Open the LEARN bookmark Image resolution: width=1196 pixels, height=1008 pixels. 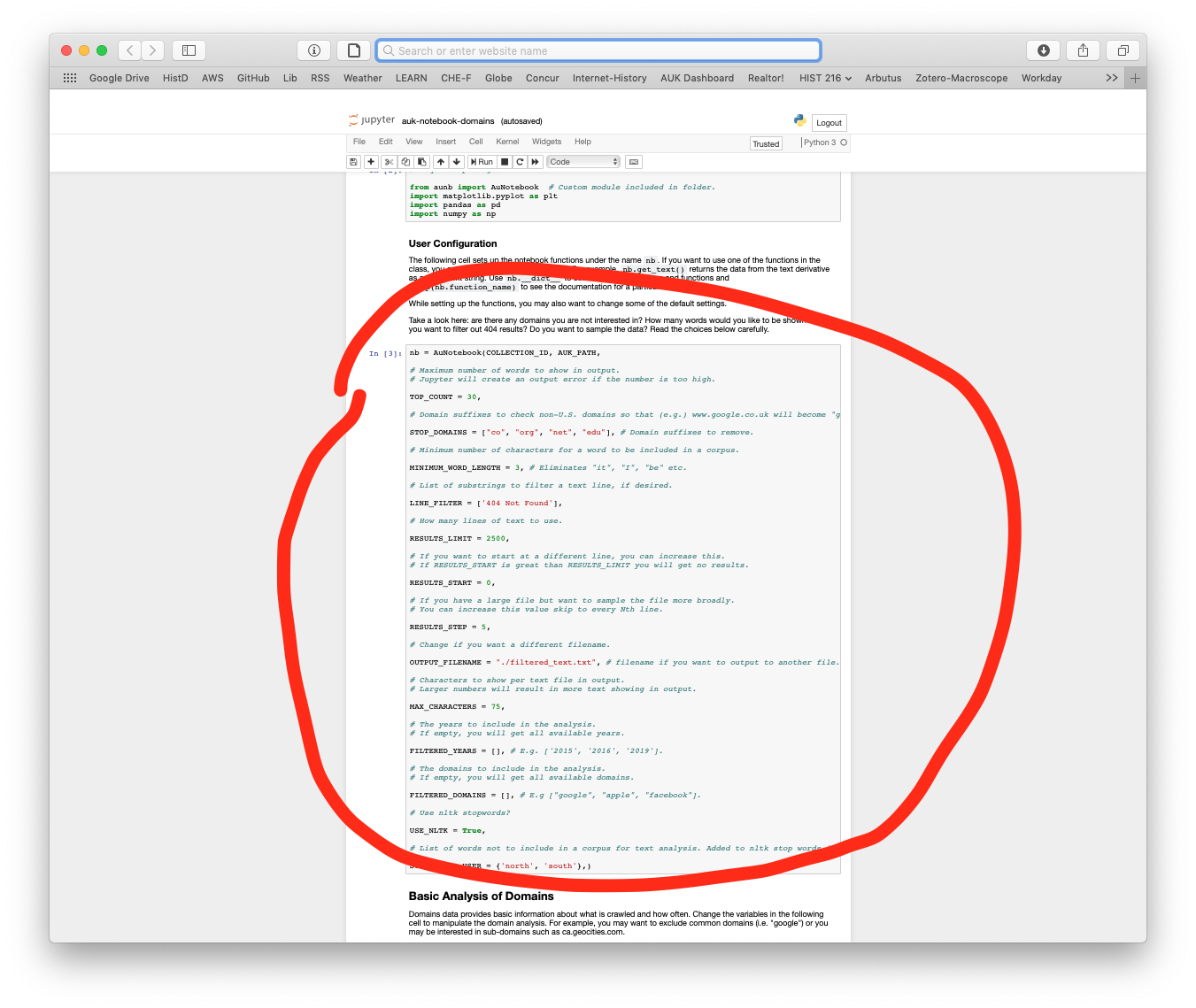coord(412,78)
